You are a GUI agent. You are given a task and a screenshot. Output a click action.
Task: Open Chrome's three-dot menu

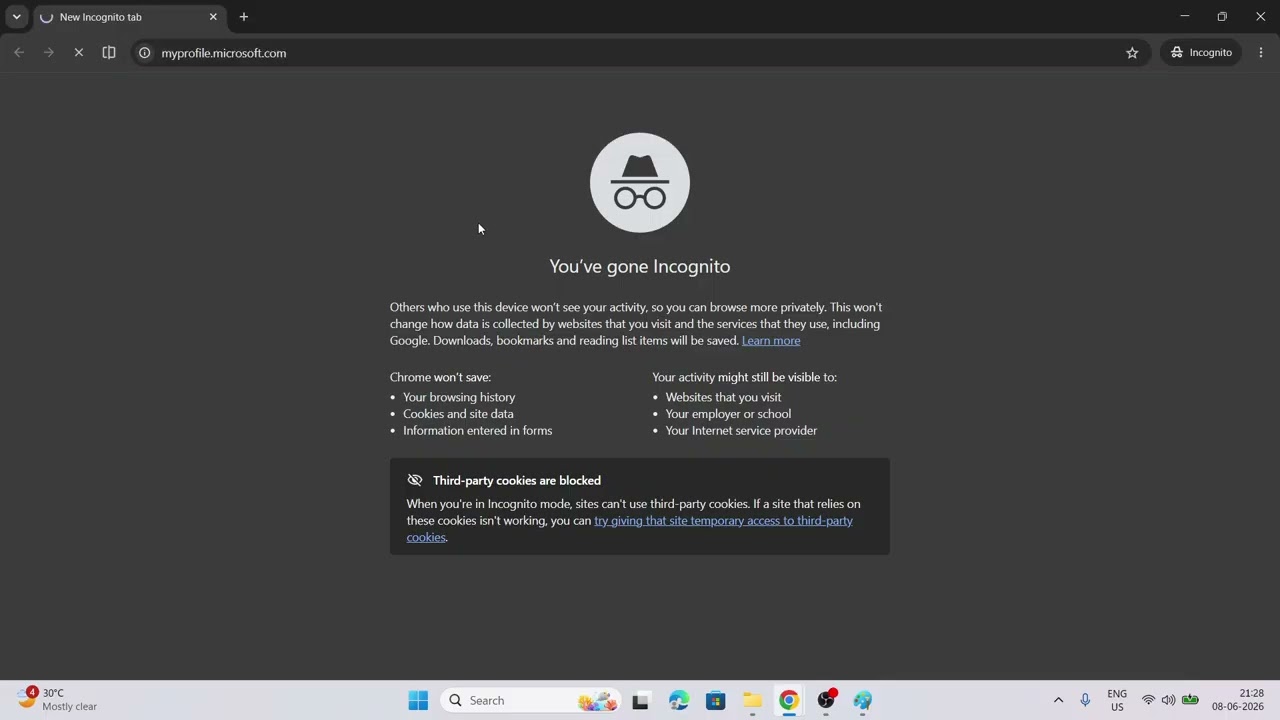1261,53
